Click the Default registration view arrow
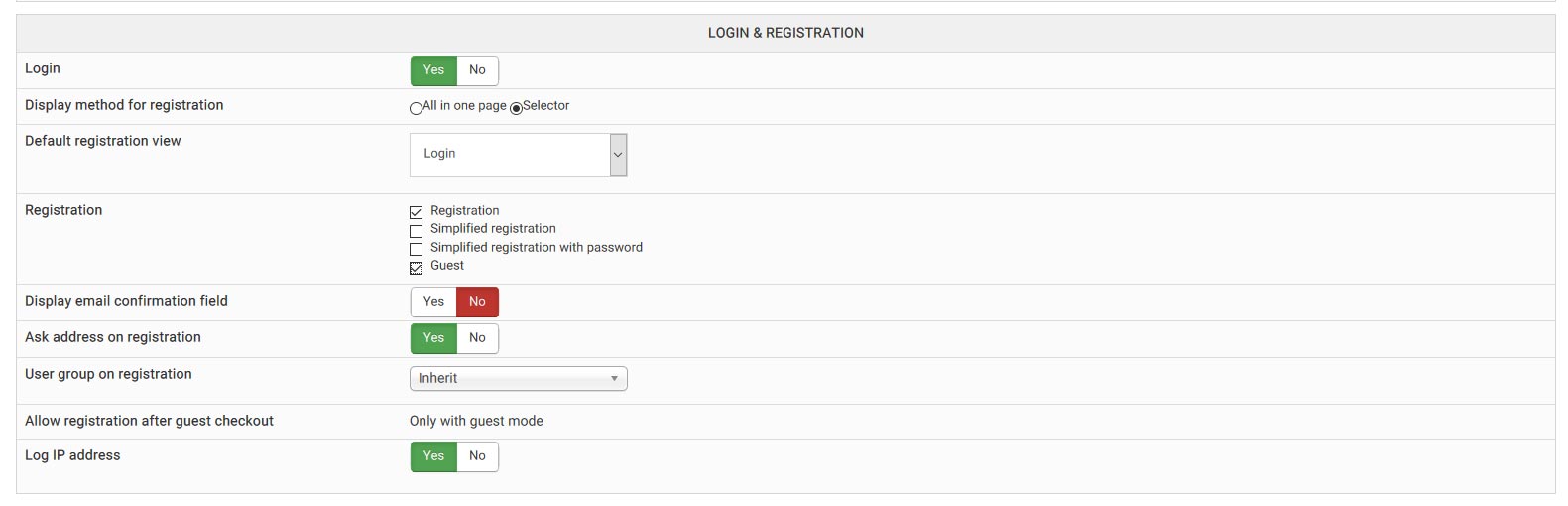 (618, 155)
